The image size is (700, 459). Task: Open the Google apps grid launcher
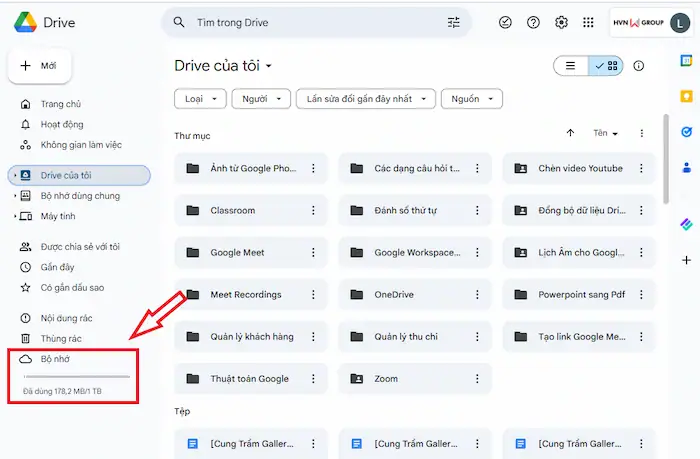(x=588, y=22)
